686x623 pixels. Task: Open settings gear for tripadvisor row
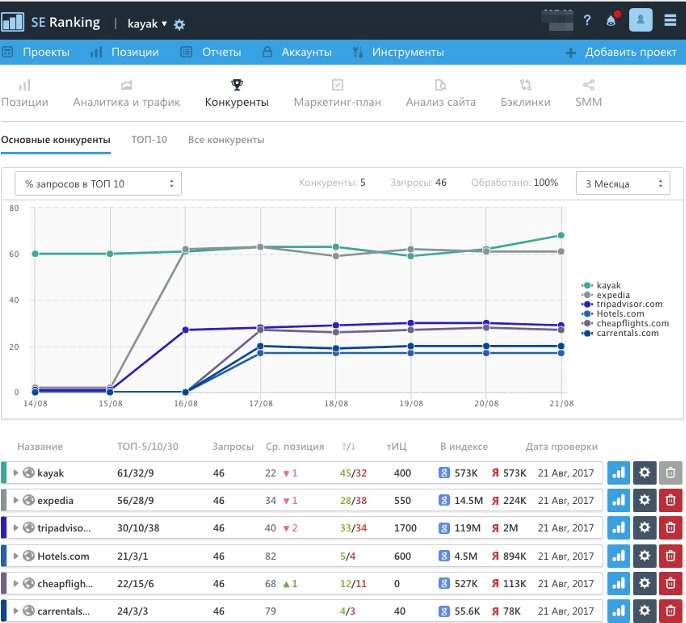(644, 528)
